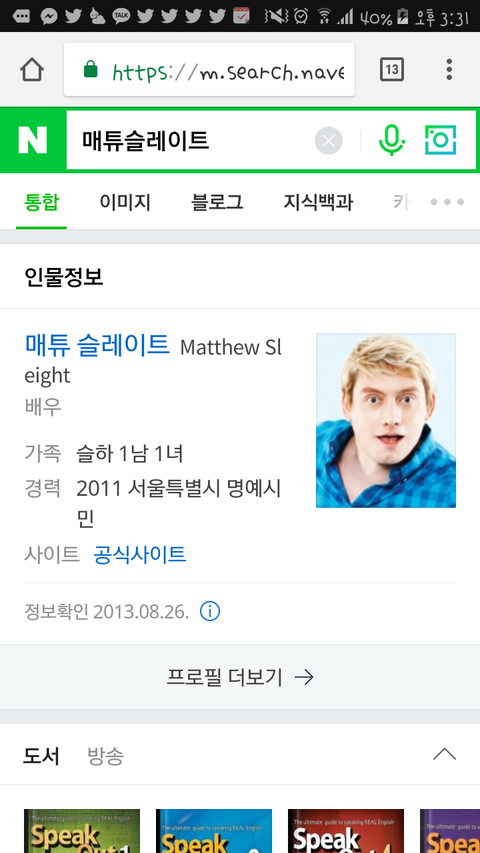Viewport: 480px width, 853px height.
Task: Open the 매튜 슬레이트 name link
Action: coord(97,345)
